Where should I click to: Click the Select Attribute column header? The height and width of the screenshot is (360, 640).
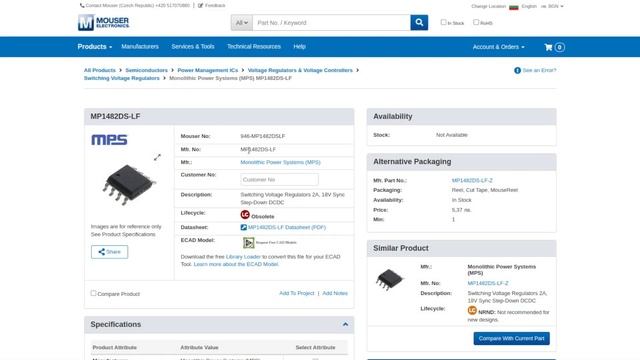pyautogui.click(x=315, y=347)
